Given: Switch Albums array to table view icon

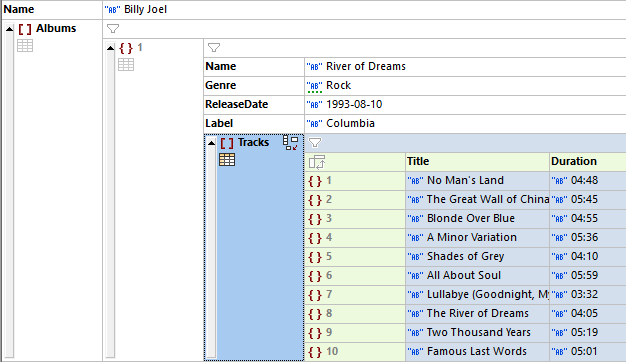Looking at the screenshot, I should point(25,46).
